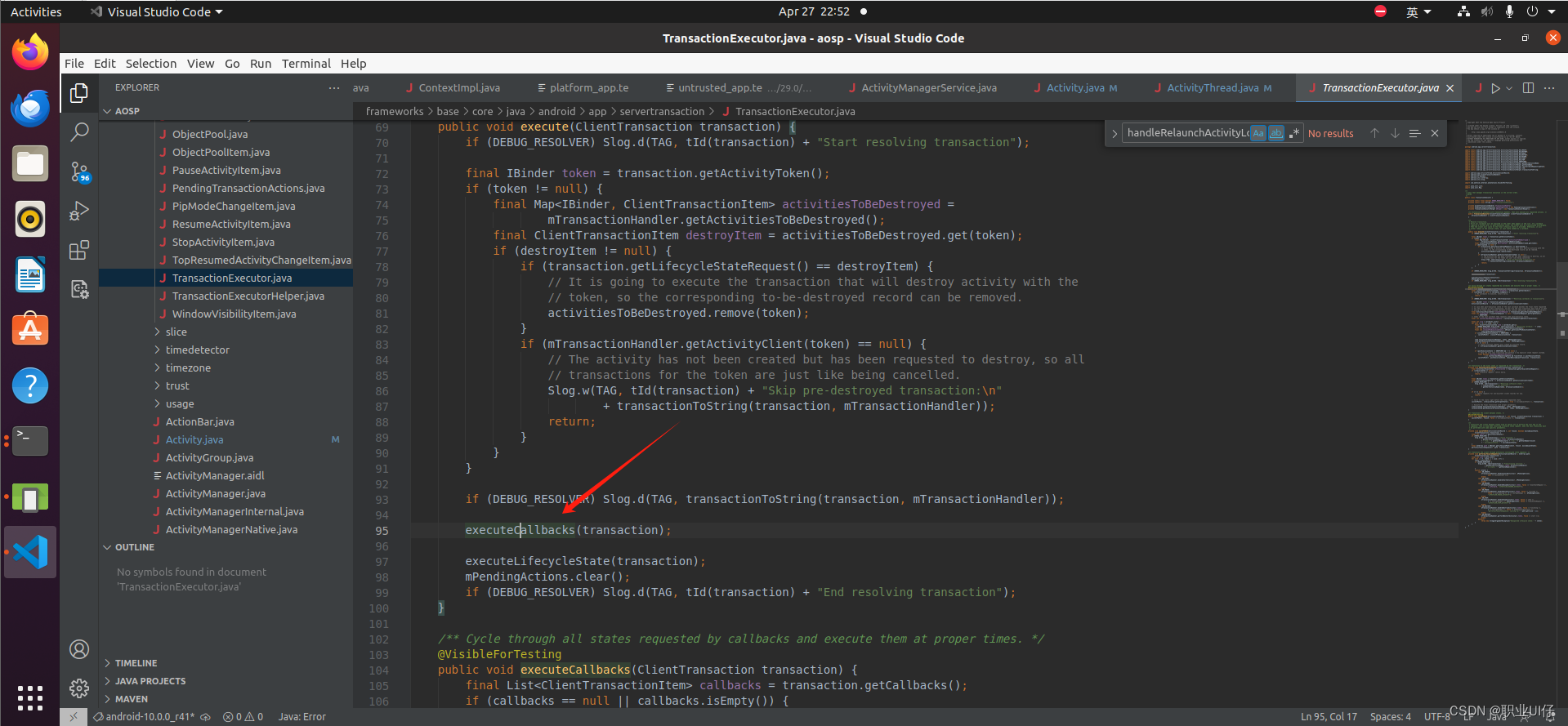Screen dimensions: 1568x726
Task: Open the File menu
Action: 74,64
